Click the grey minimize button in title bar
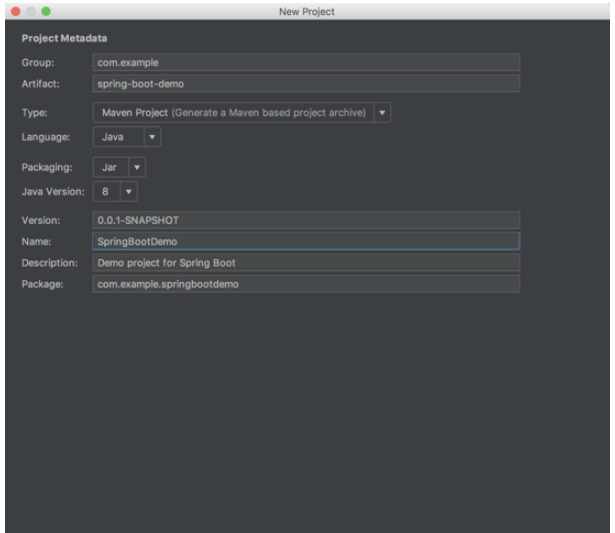Image resolution: width=615 pixels, height=533 pixels. 31,11
